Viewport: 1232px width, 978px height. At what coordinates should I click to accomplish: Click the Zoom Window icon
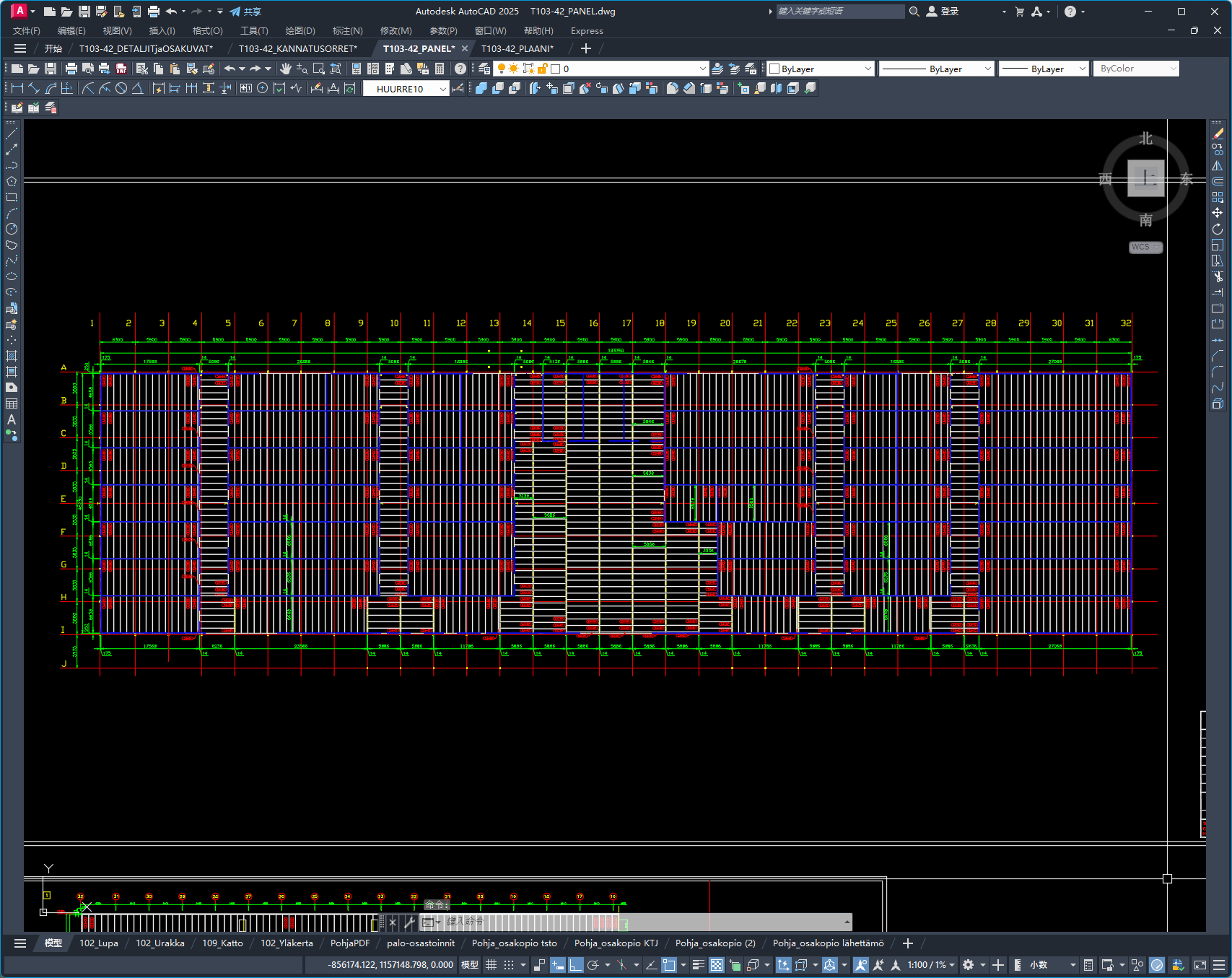(x=318, y=69)
